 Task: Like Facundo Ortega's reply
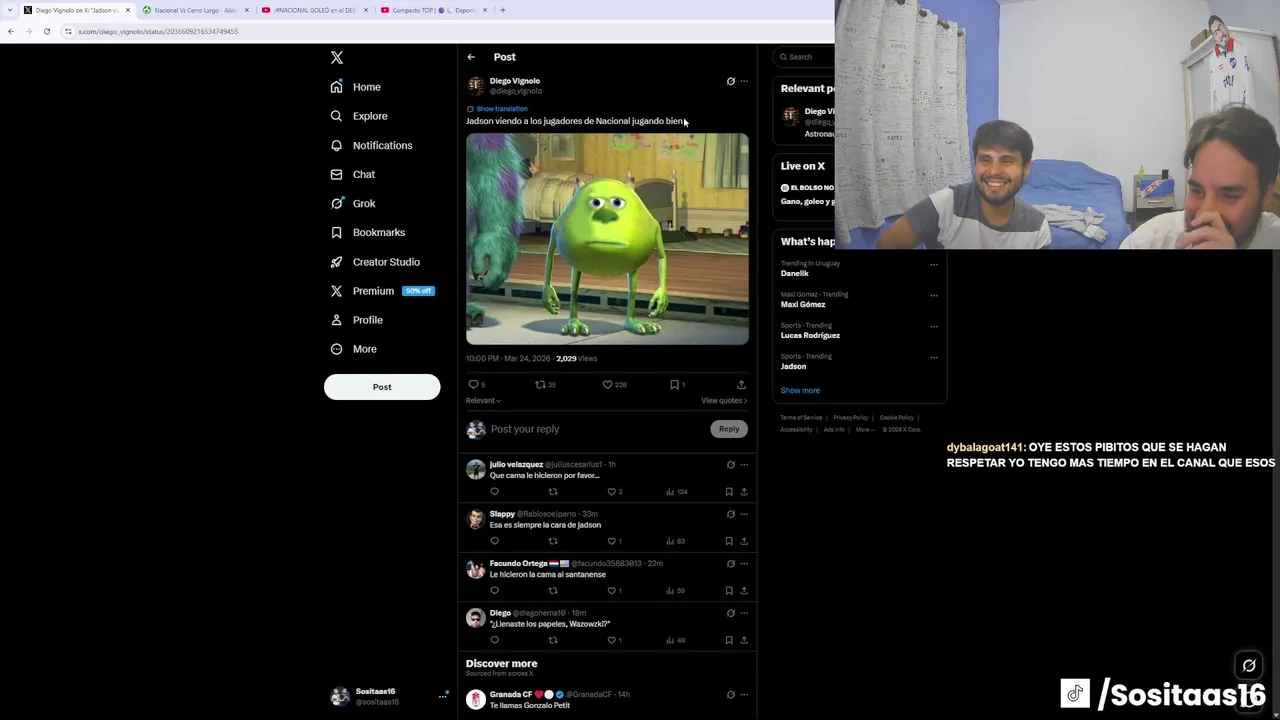click(x=612, y=591)
